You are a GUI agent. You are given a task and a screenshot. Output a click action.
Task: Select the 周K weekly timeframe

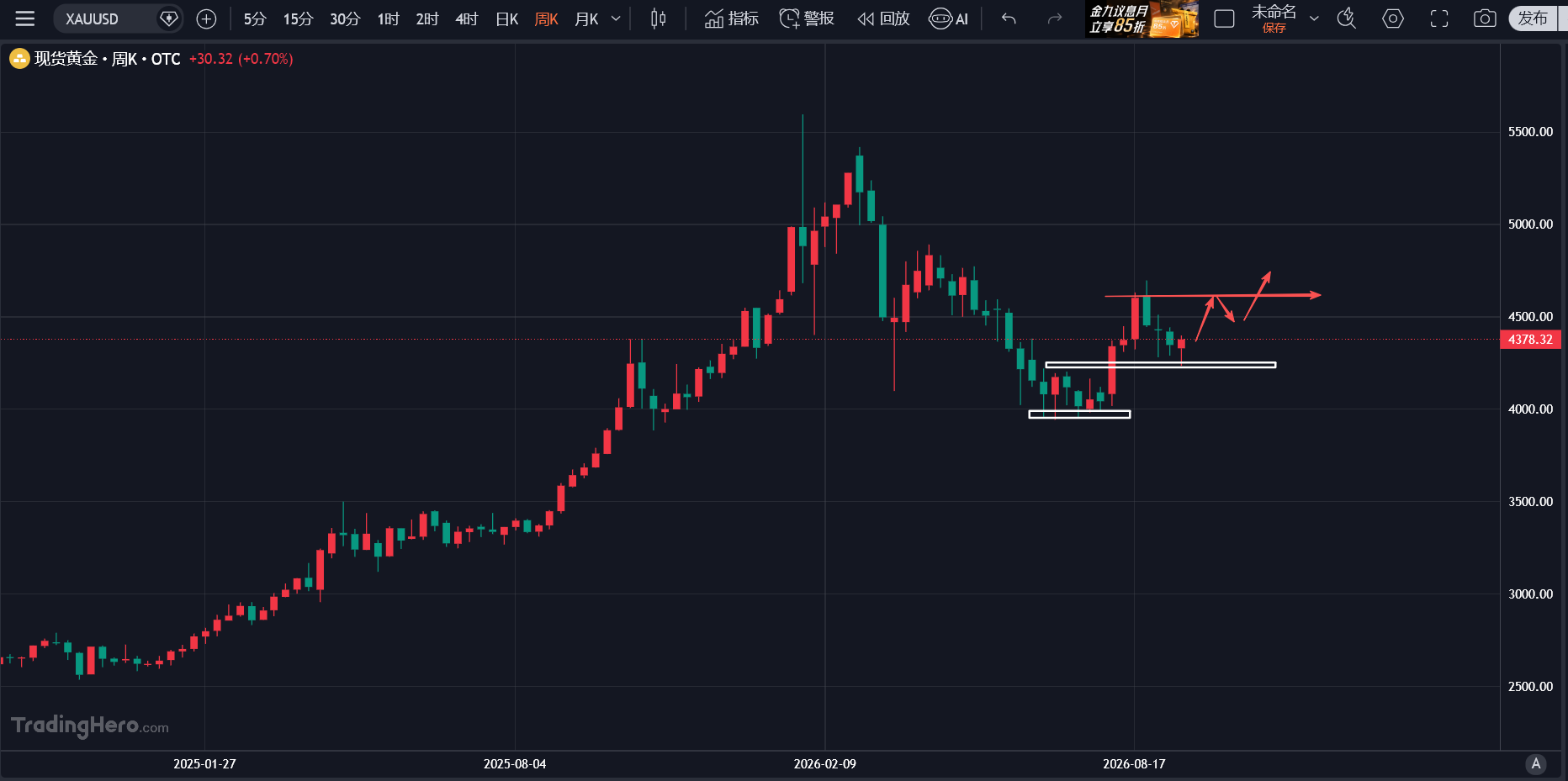[x=547, y=18]
